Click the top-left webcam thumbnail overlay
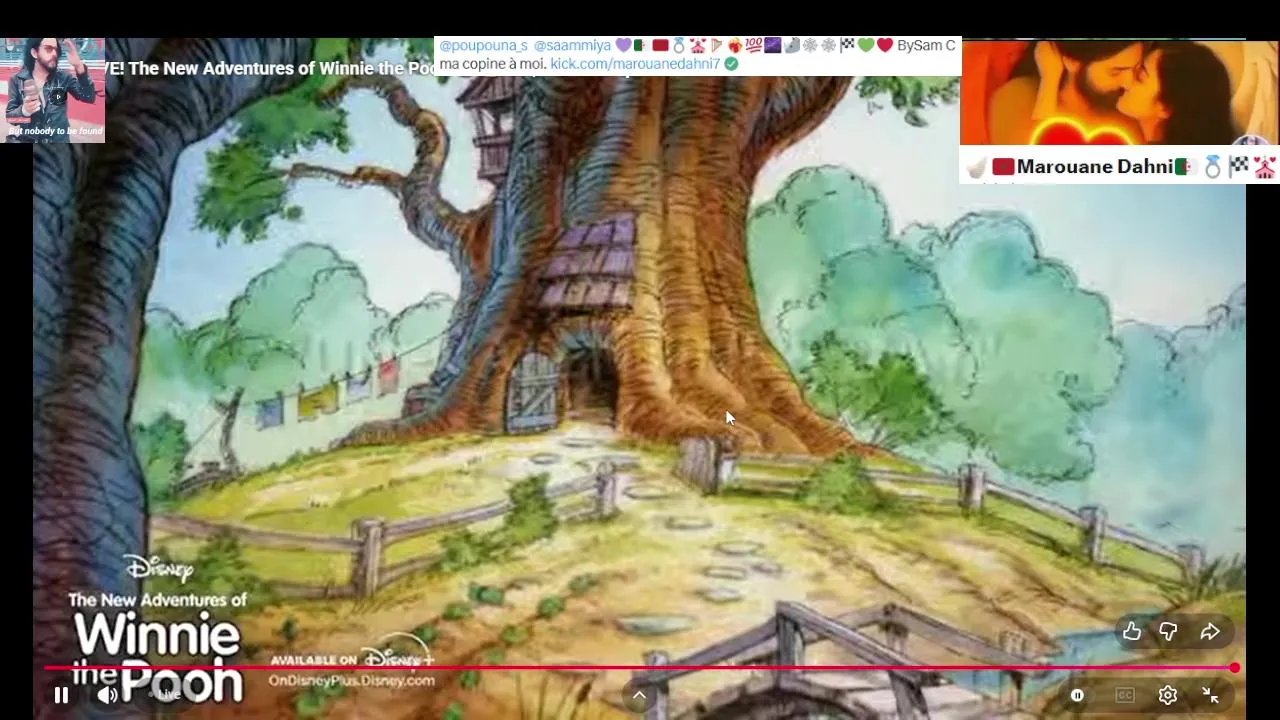 coord(53,90)
